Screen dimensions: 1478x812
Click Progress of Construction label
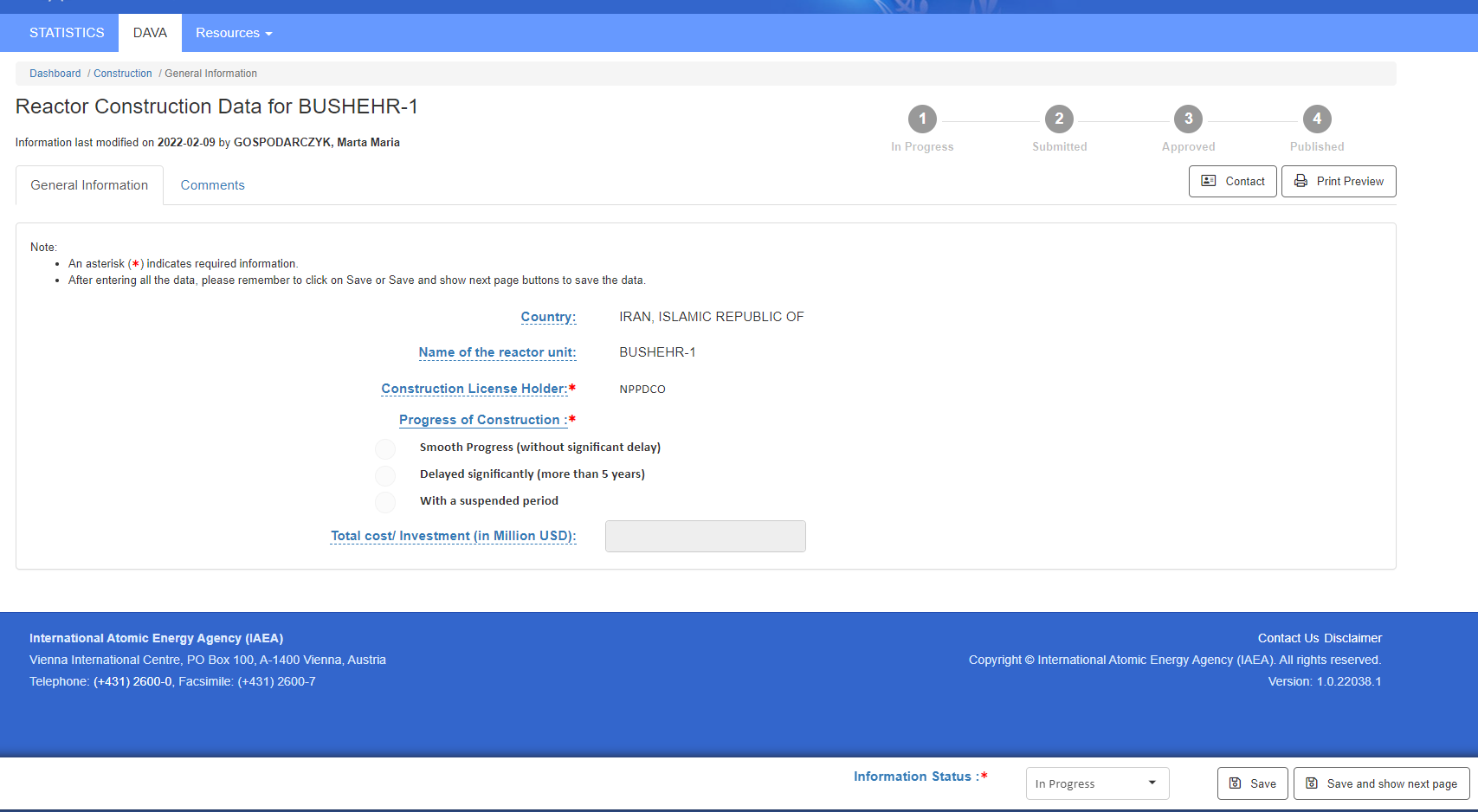click(x=482, y=420)
